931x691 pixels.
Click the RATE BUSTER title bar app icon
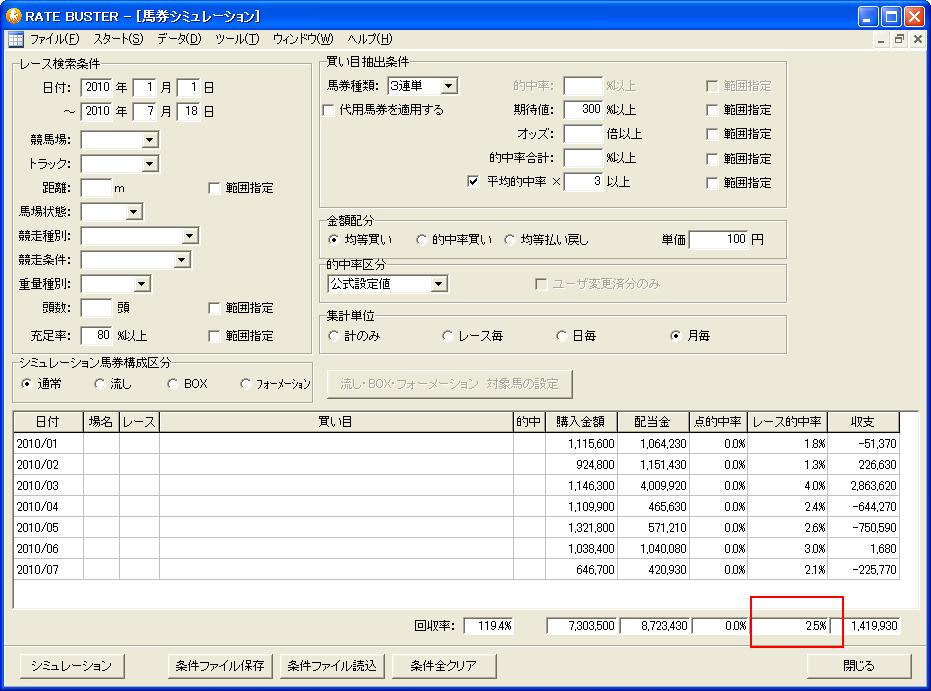click(13, 15)
